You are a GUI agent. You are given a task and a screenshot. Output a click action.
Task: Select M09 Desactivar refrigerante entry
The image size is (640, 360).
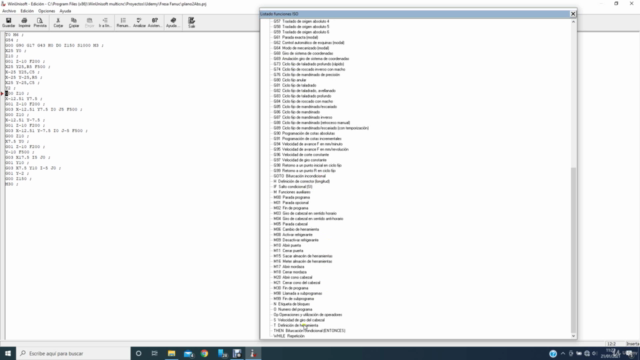point(296,240)
